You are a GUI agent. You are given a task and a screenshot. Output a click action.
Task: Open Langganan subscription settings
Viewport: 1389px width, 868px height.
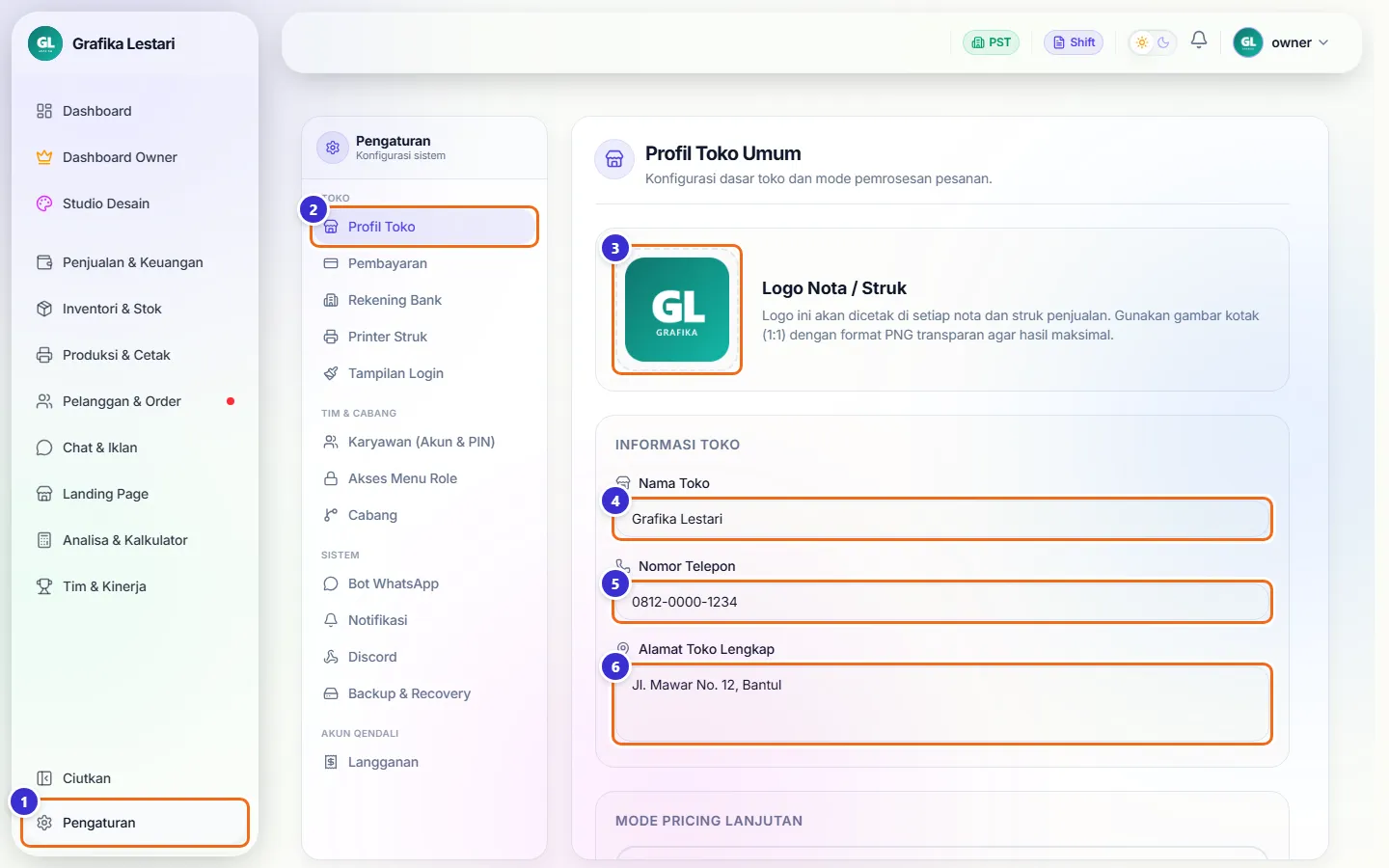(424, 762)
